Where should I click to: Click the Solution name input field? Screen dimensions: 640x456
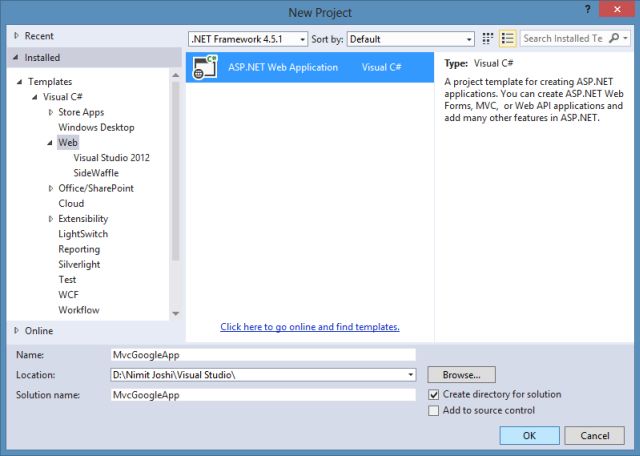pyautogui.click(x=263, y=395)
